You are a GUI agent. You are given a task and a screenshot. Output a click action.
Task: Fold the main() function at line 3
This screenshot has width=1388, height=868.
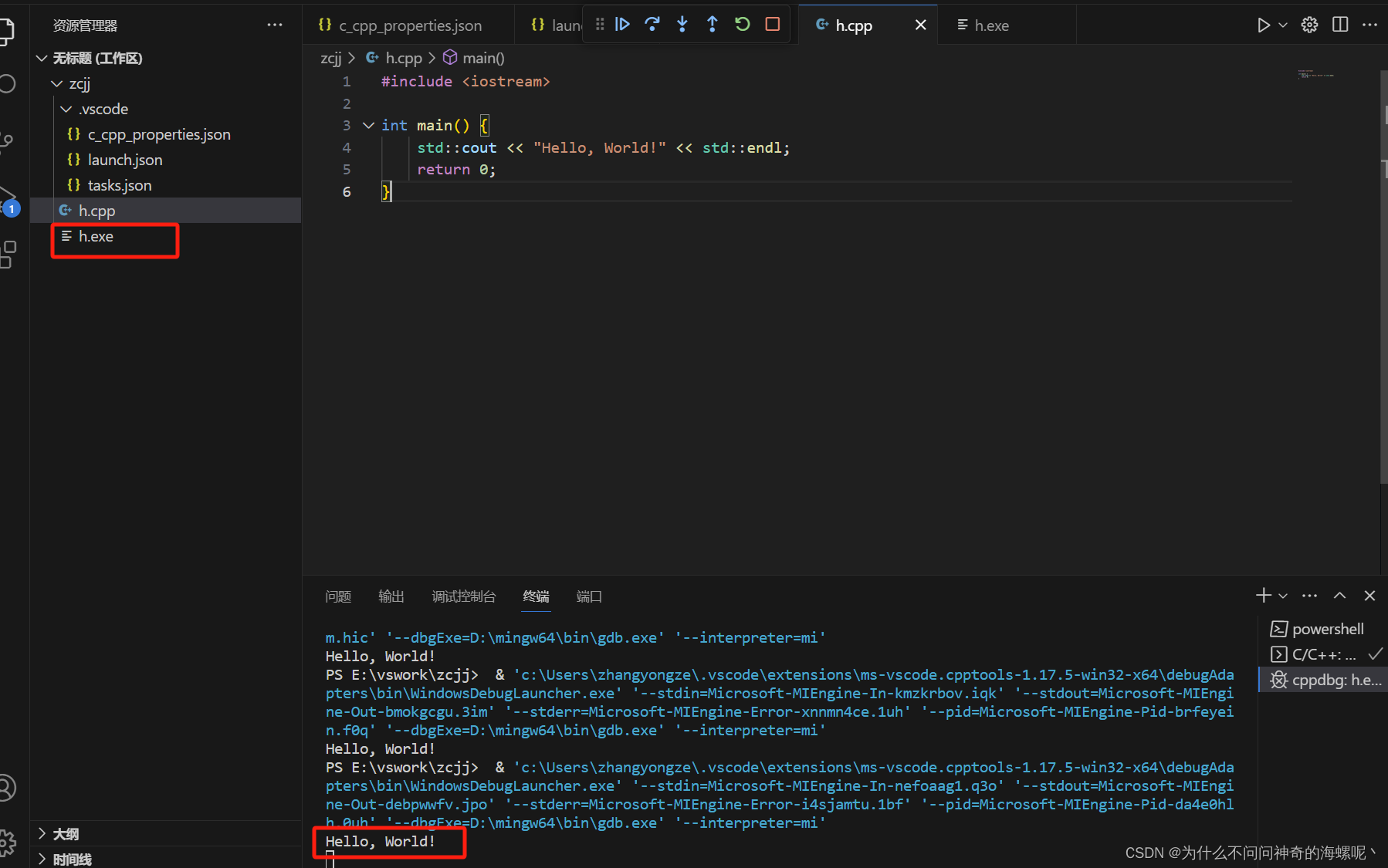click(x=368, y=125)
